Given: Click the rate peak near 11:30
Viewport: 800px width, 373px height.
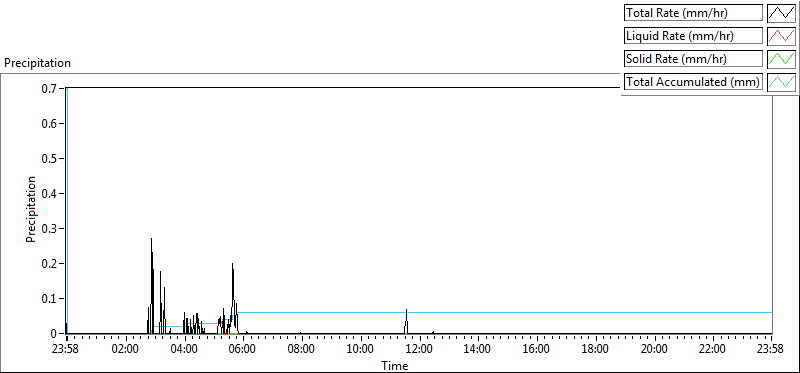Looking at the screenshot, I should (407, 310).
